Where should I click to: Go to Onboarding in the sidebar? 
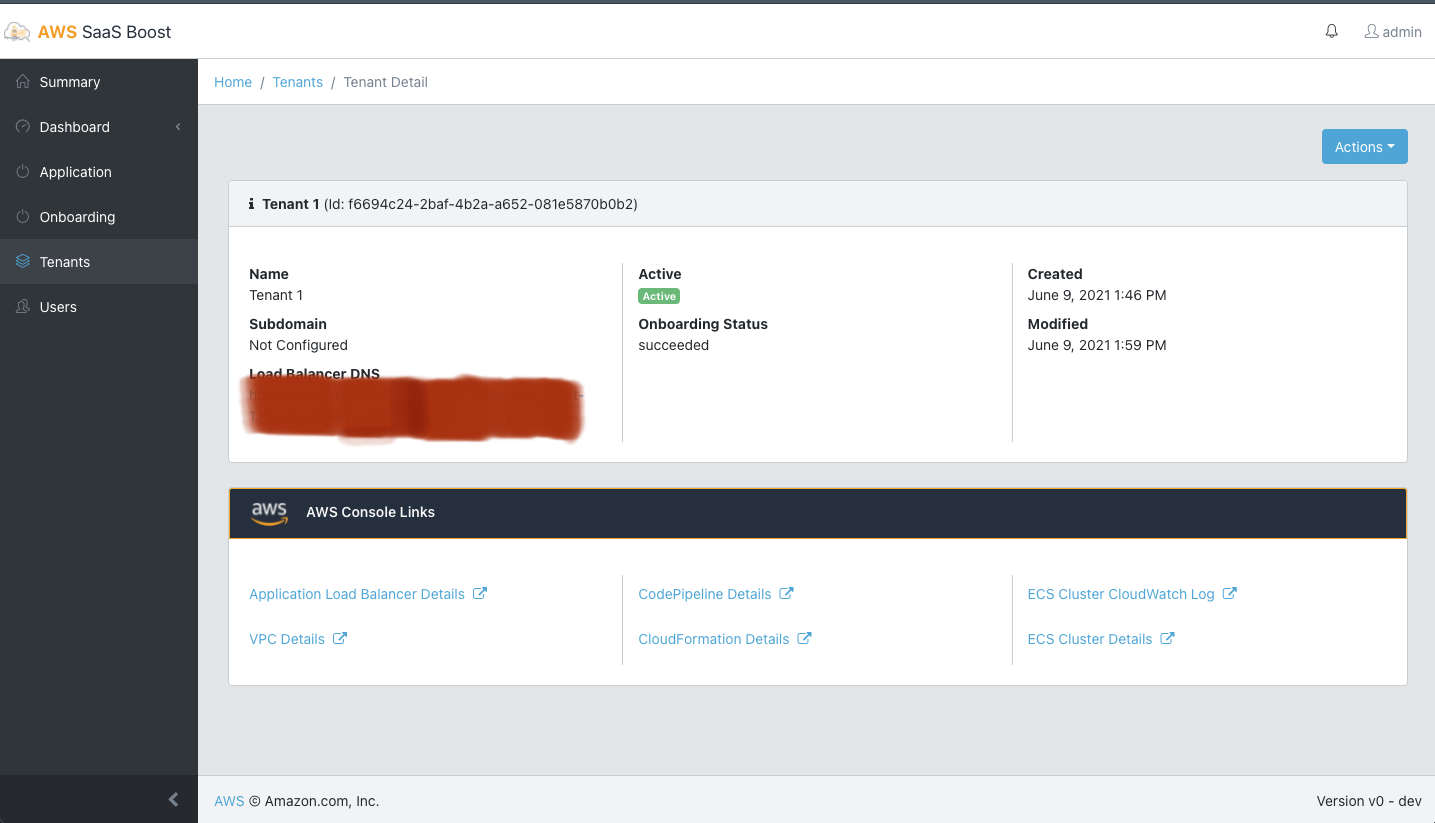coord(99,217)
